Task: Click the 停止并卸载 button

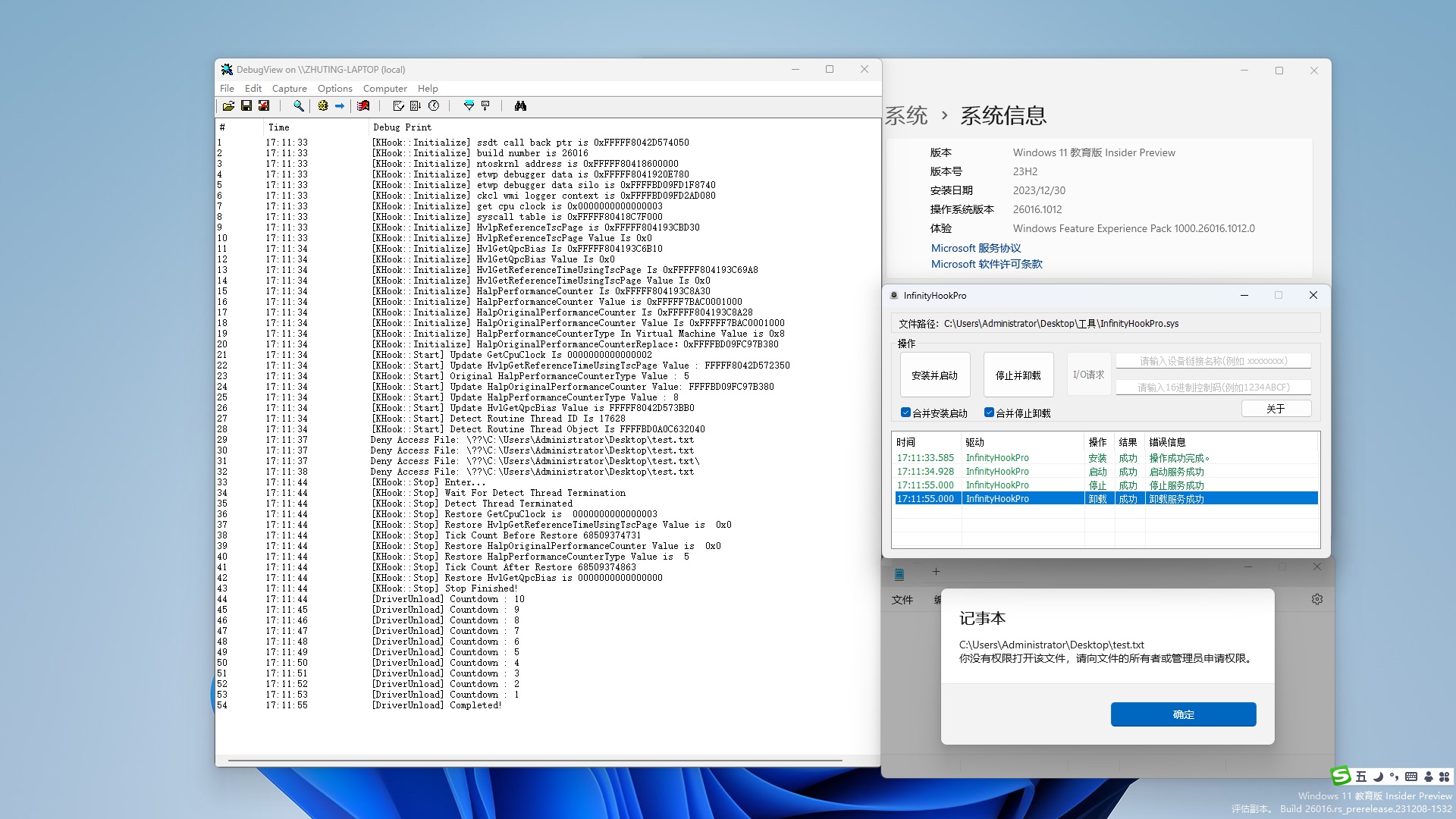Action: coord(1018,375)
